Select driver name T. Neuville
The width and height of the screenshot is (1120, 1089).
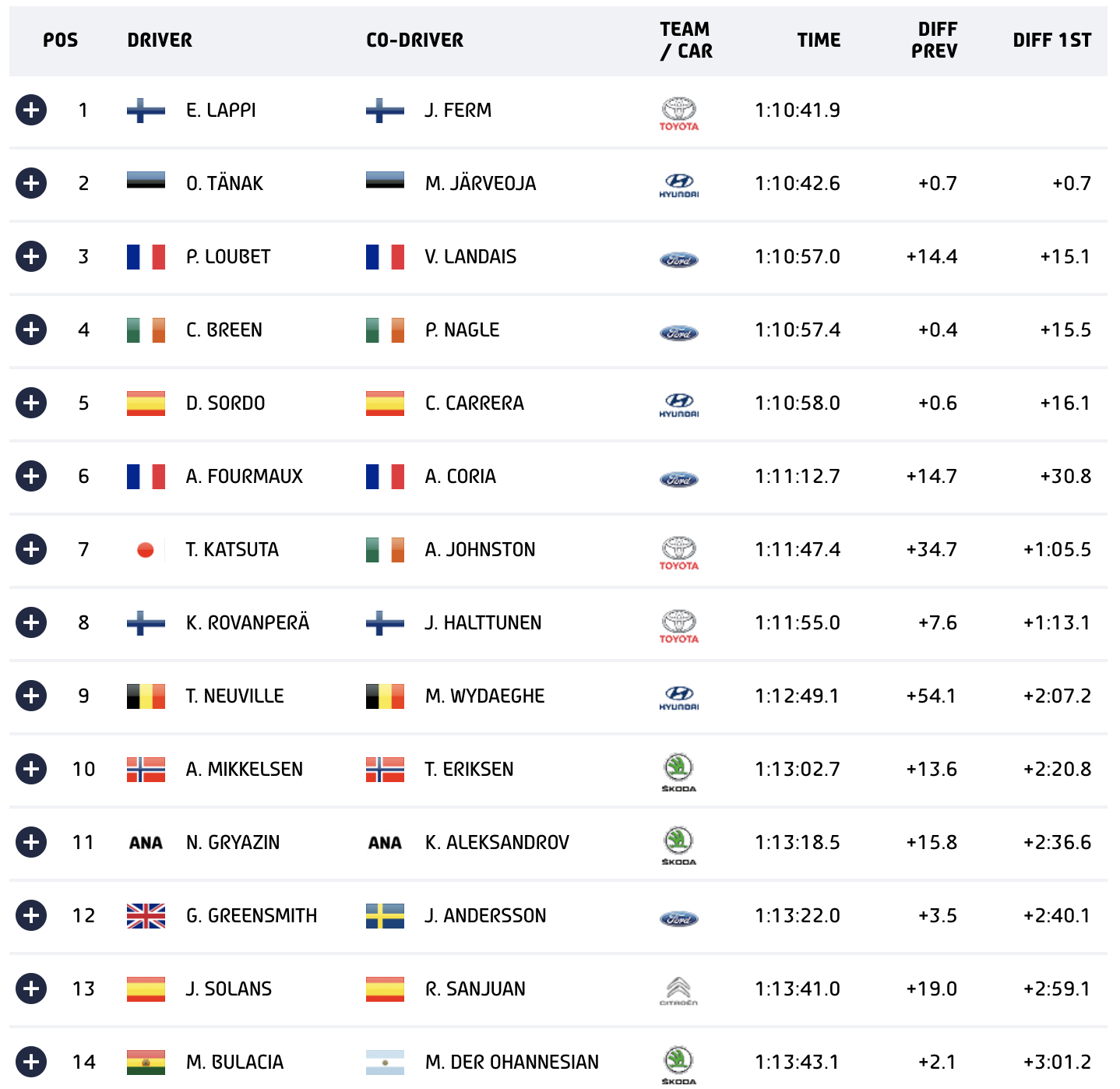234,696
